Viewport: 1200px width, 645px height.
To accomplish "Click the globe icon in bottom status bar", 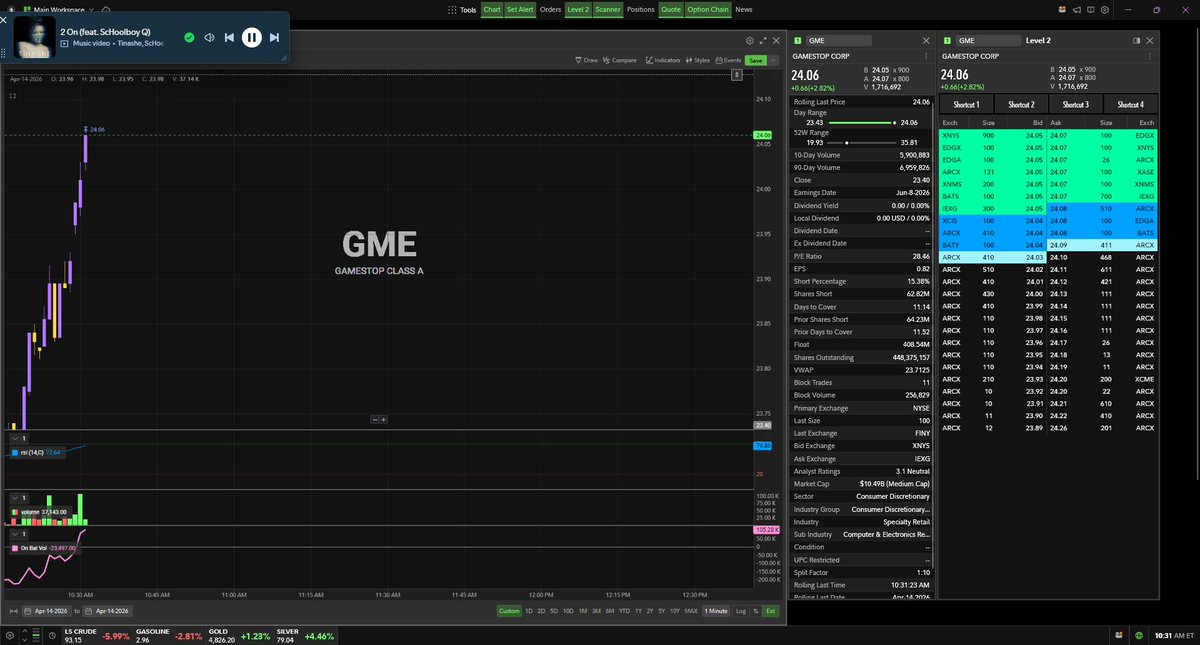I will [1139, 635].
